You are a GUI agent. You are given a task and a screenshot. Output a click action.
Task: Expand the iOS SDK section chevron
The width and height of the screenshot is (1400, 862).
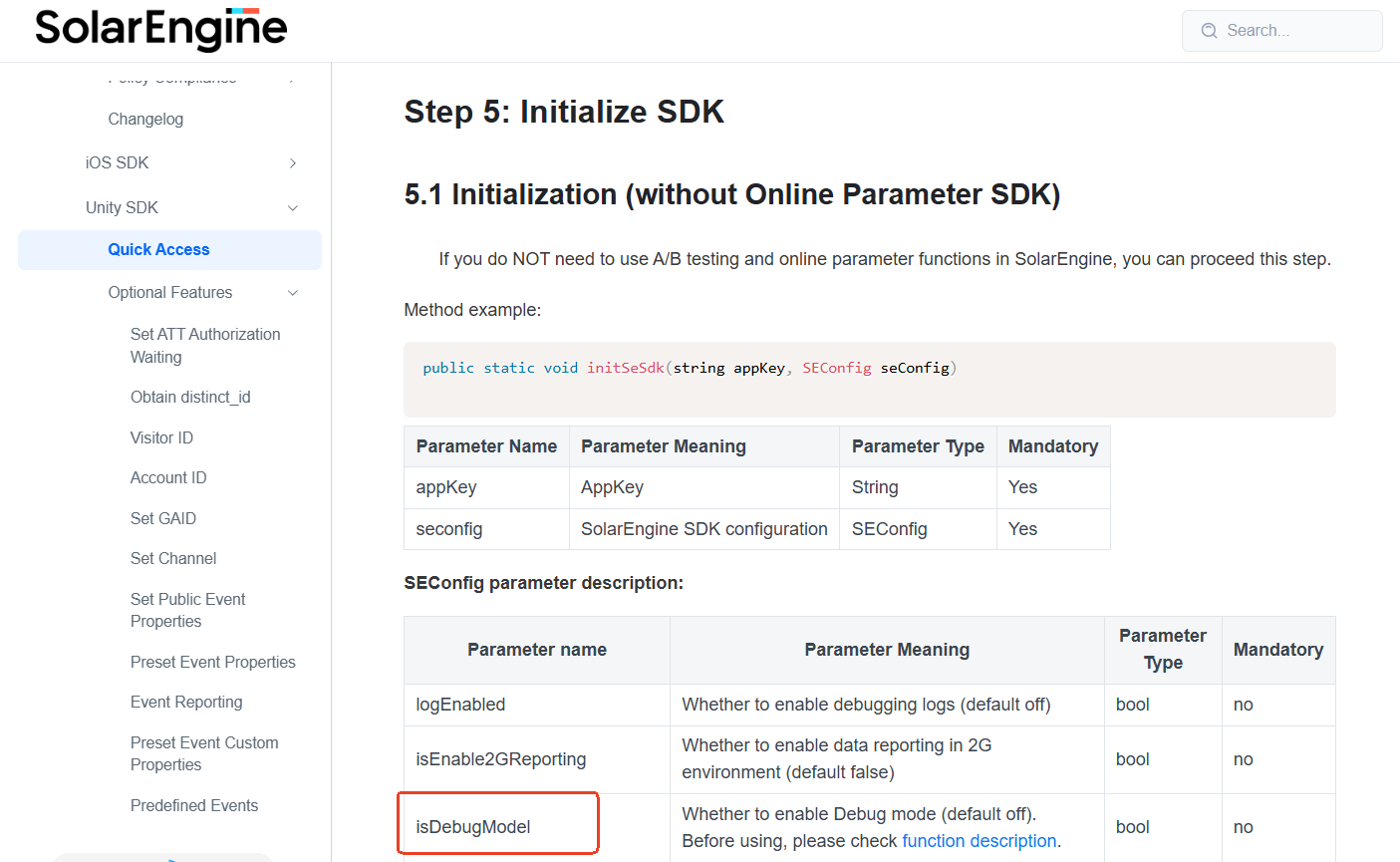click(293, 163)
